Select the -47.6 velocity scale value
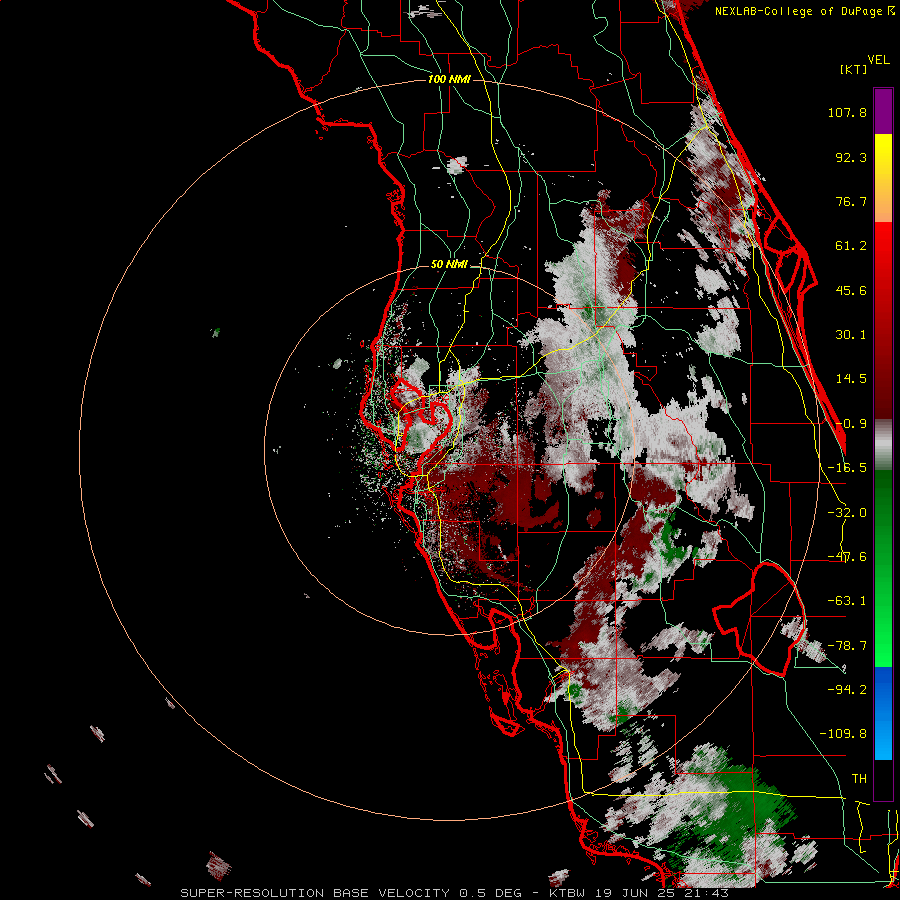The width and height of the screenshot is (900, 900). [x=847, y=557]
